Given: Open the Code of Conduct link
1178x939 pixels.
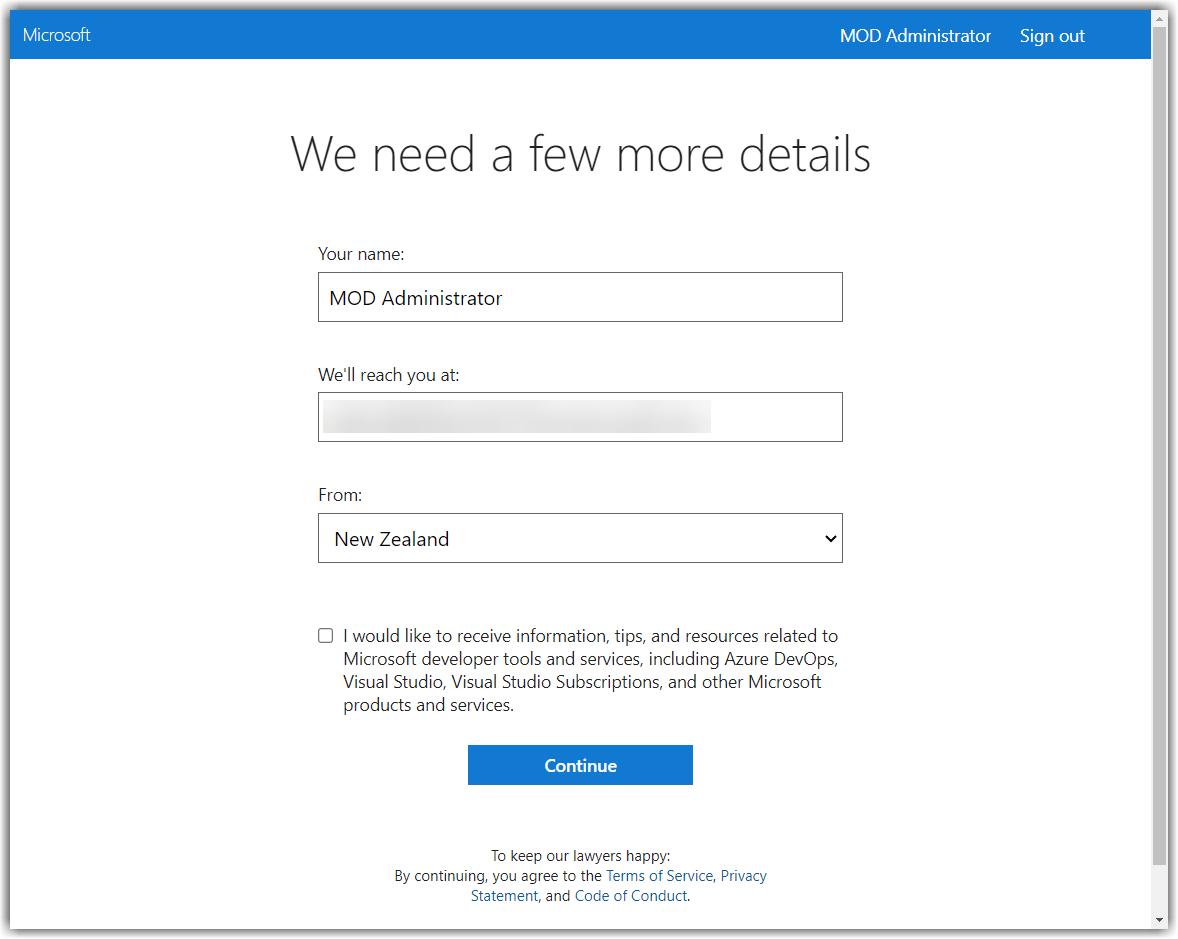Looking at the screenshot, I should pyautogui.click(x=631, y=895).
